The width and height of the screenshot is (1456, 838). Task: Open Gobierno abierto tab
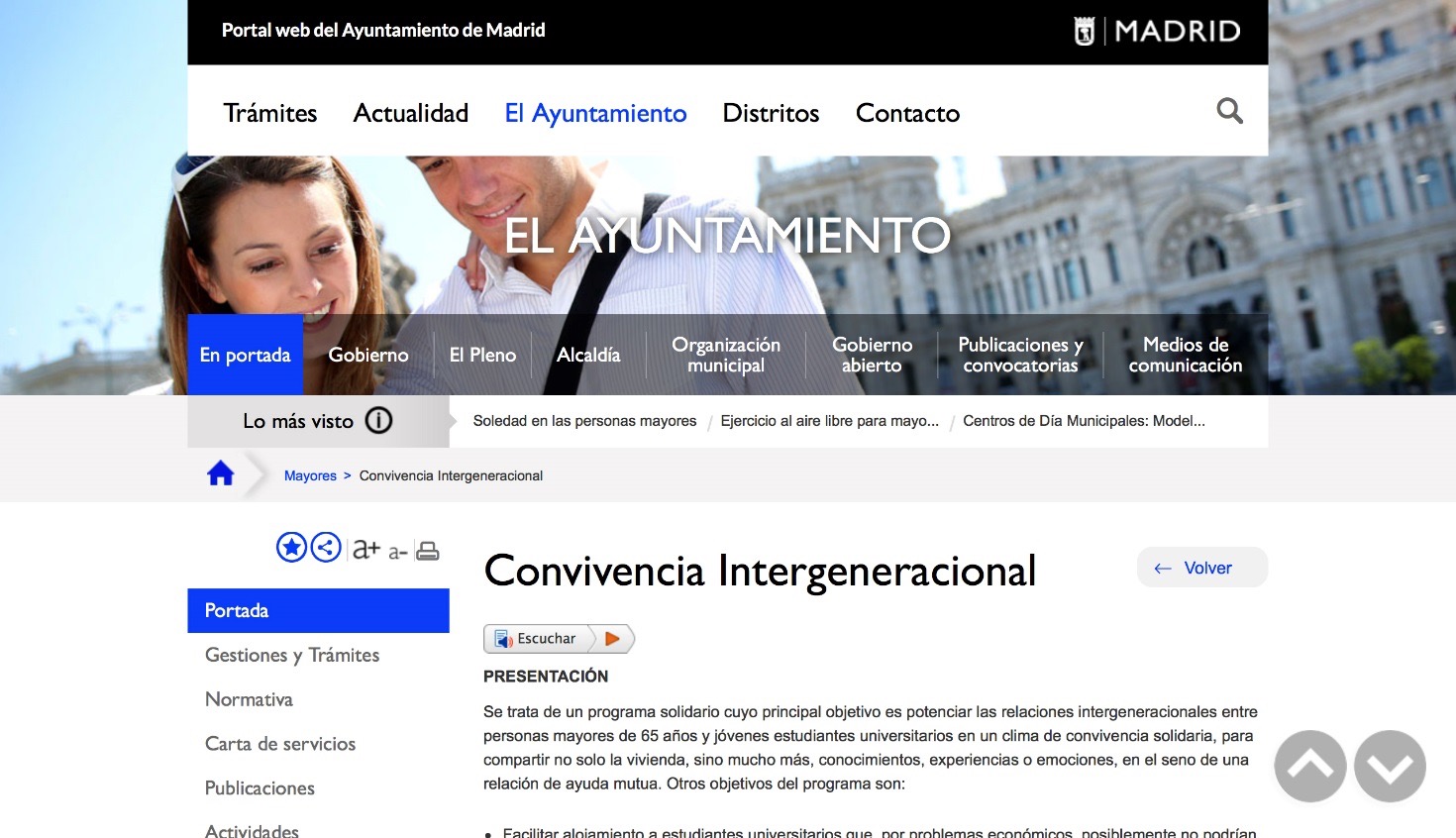872,355
